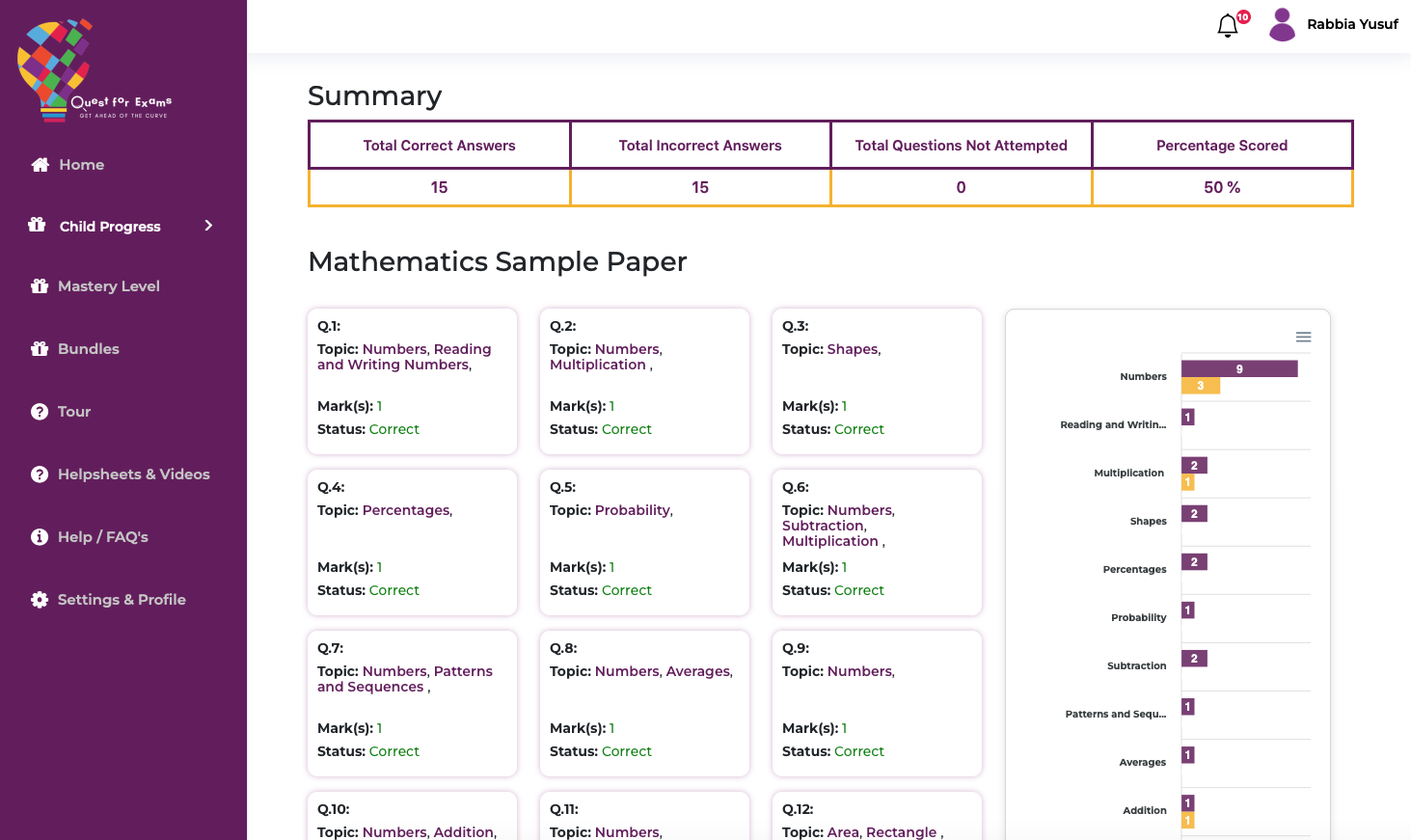Click the purple Numbers bar showing 9

(x=1239, y=368)
